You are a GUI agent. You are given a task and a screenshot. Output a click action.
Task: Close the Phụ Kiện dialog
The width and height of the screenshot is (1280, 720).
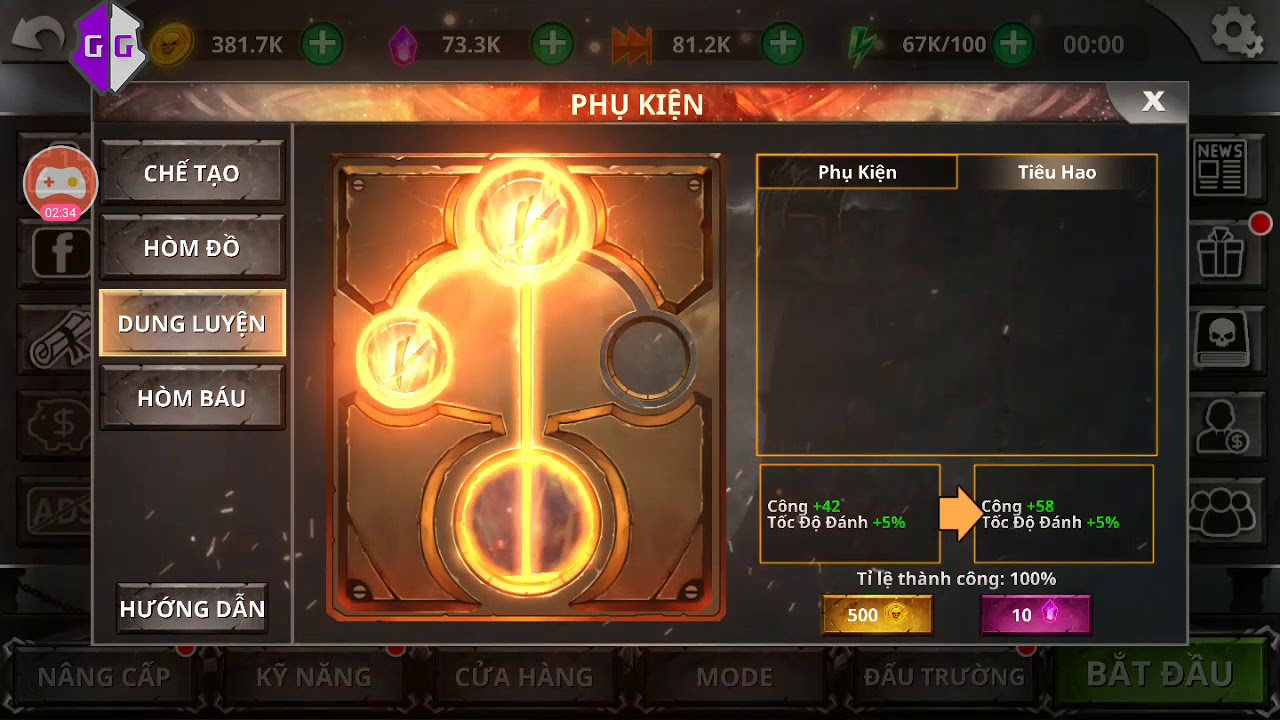1154,101
